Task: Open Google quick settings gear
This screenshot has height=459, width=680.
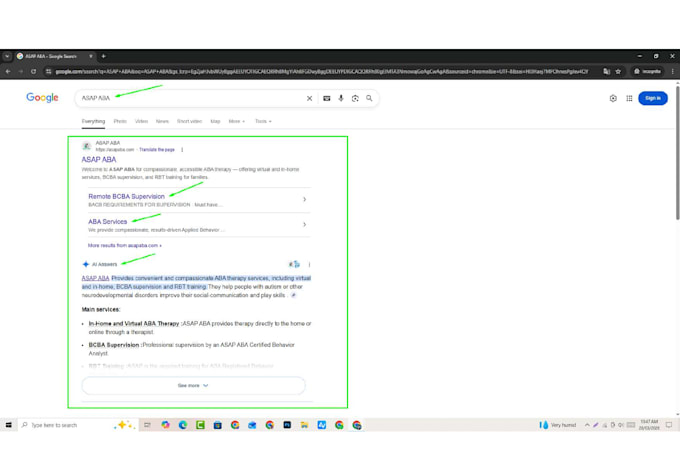Action: 613,98
